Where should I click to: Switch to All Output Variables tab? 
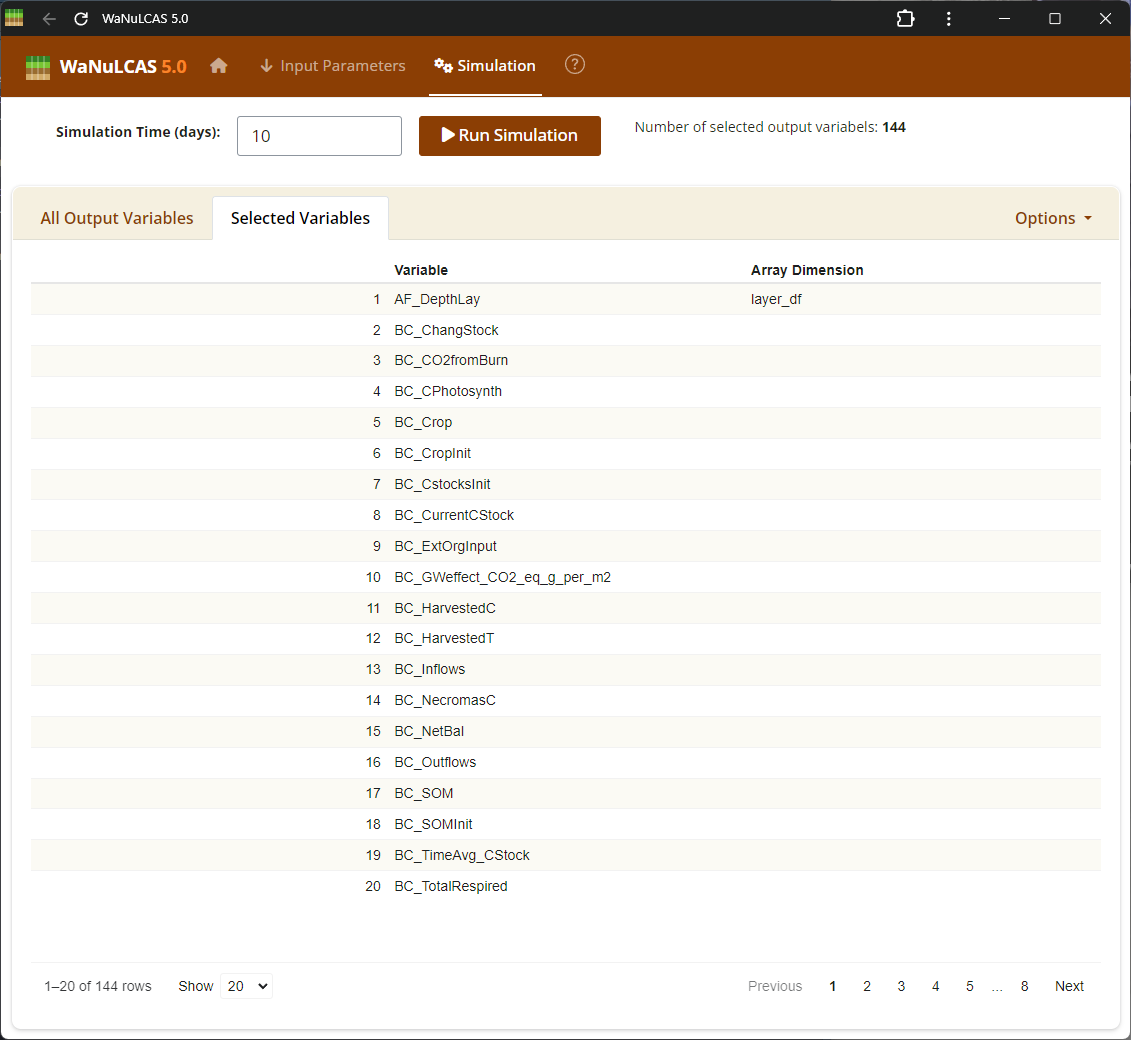coord(117,218)
